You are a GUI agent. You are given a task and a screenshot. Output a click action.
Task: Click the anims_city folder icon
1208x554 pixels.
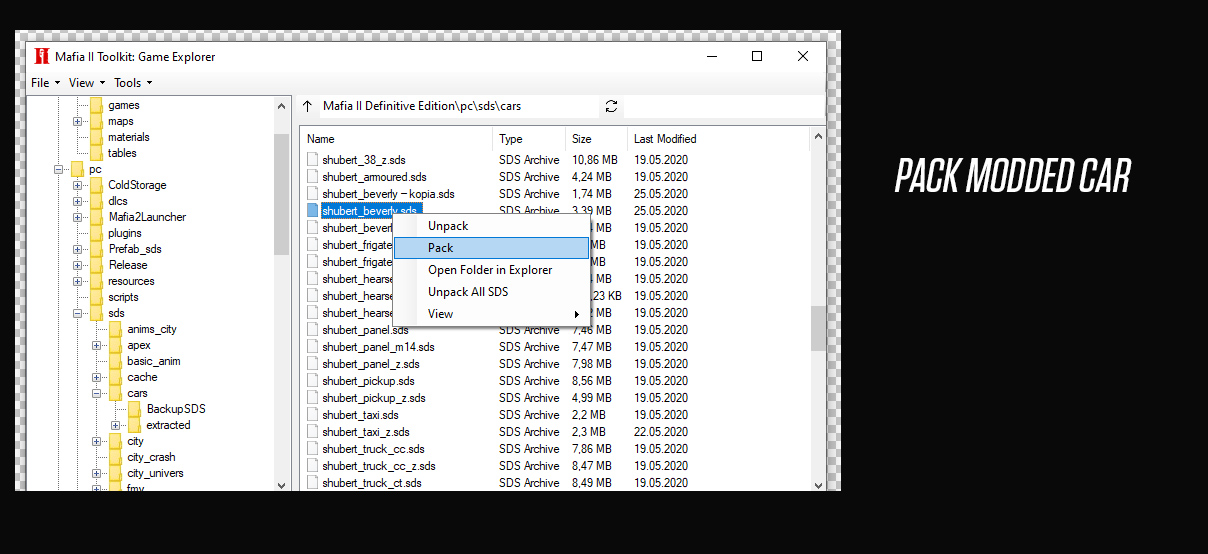pos(116,329)
